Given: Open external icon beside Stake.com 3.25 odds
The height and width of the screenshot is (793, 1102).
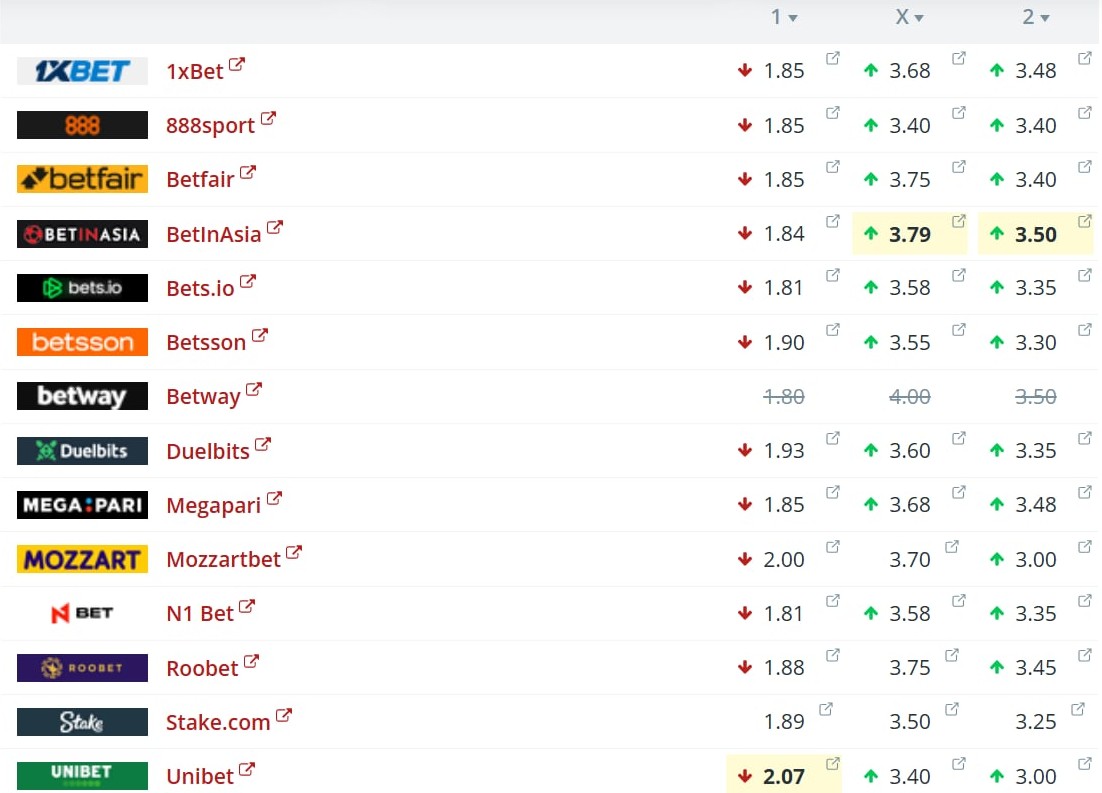Looking at the screenshot, I should pyautogui.click(x=1077, y=709).
